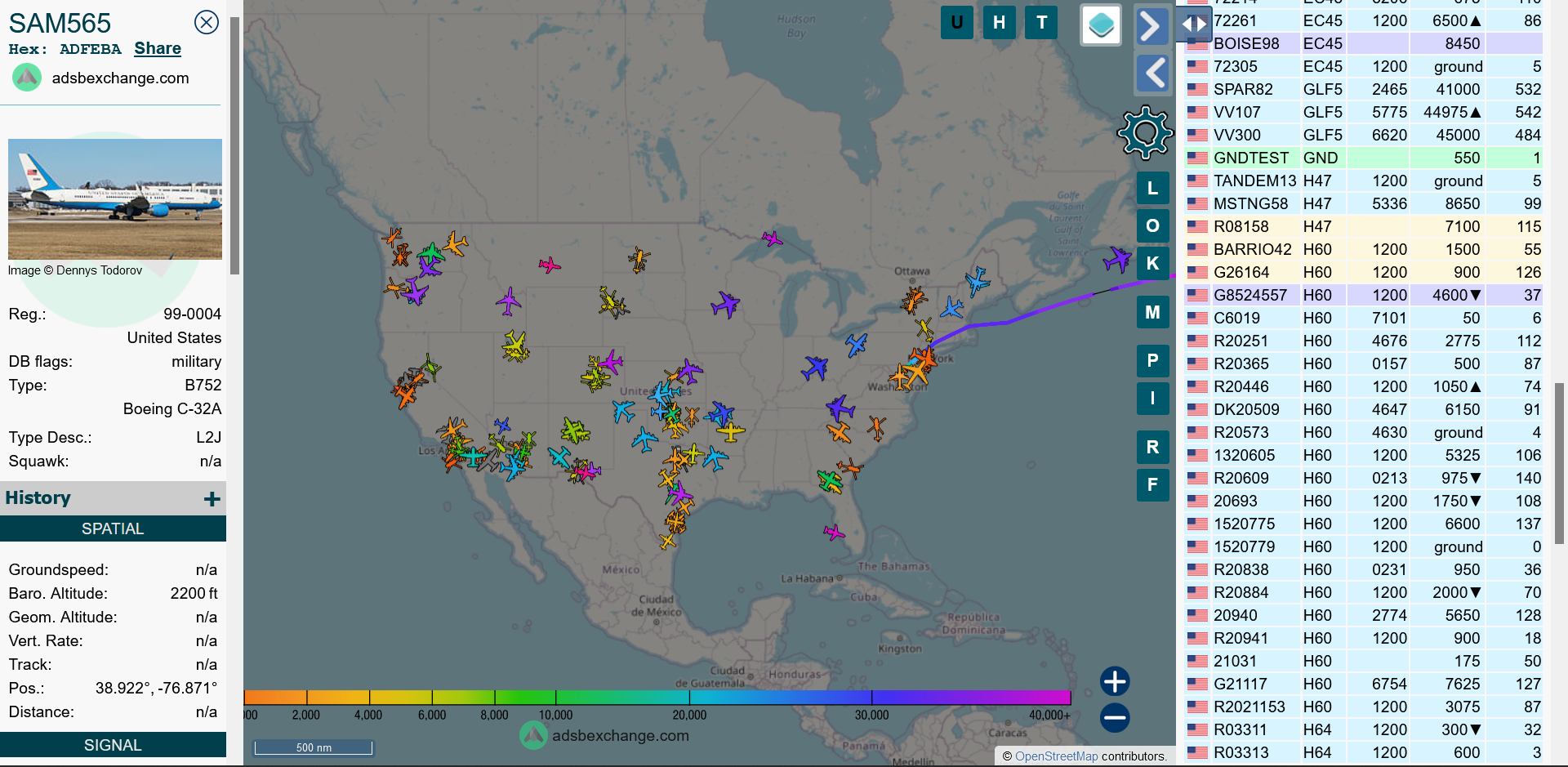Open the map layers selector icon

pos(1101,25)
